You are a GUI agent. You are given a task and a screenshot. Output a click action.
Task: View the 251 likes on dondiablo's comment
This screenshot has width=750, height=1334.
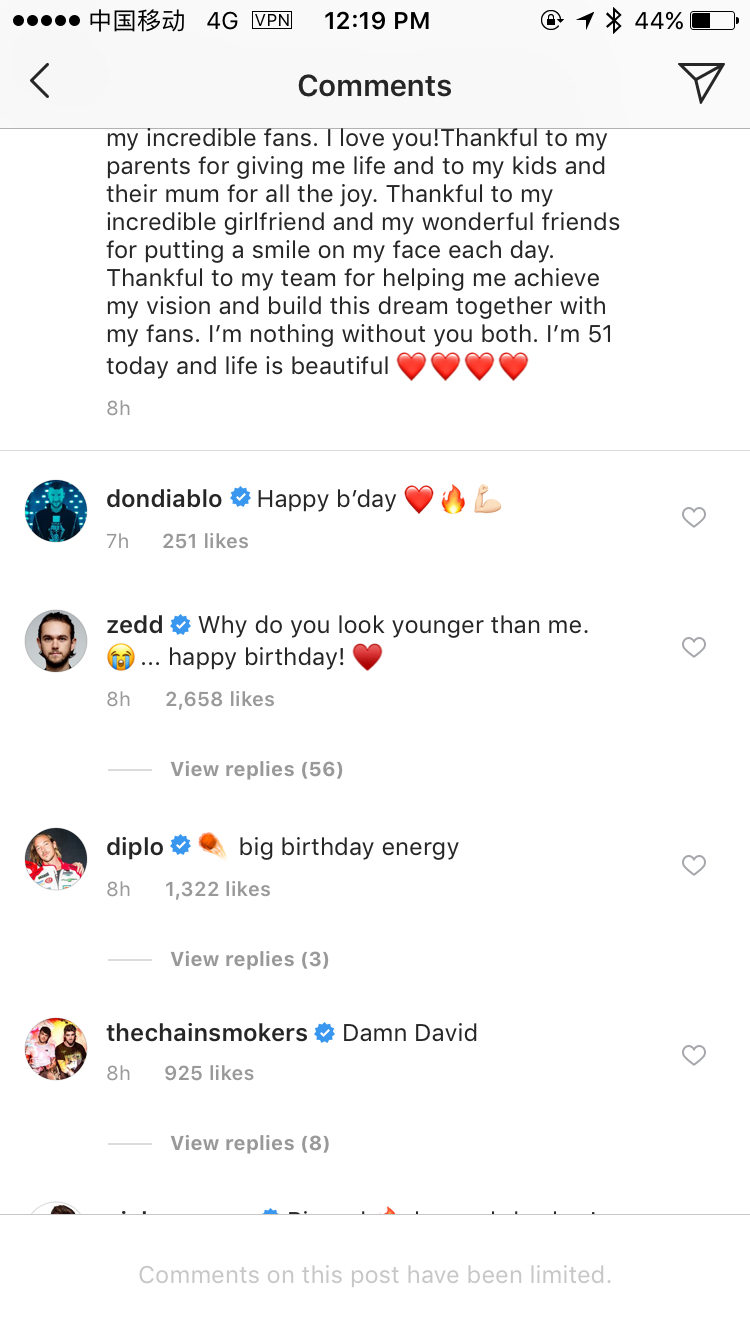point(205,541)
